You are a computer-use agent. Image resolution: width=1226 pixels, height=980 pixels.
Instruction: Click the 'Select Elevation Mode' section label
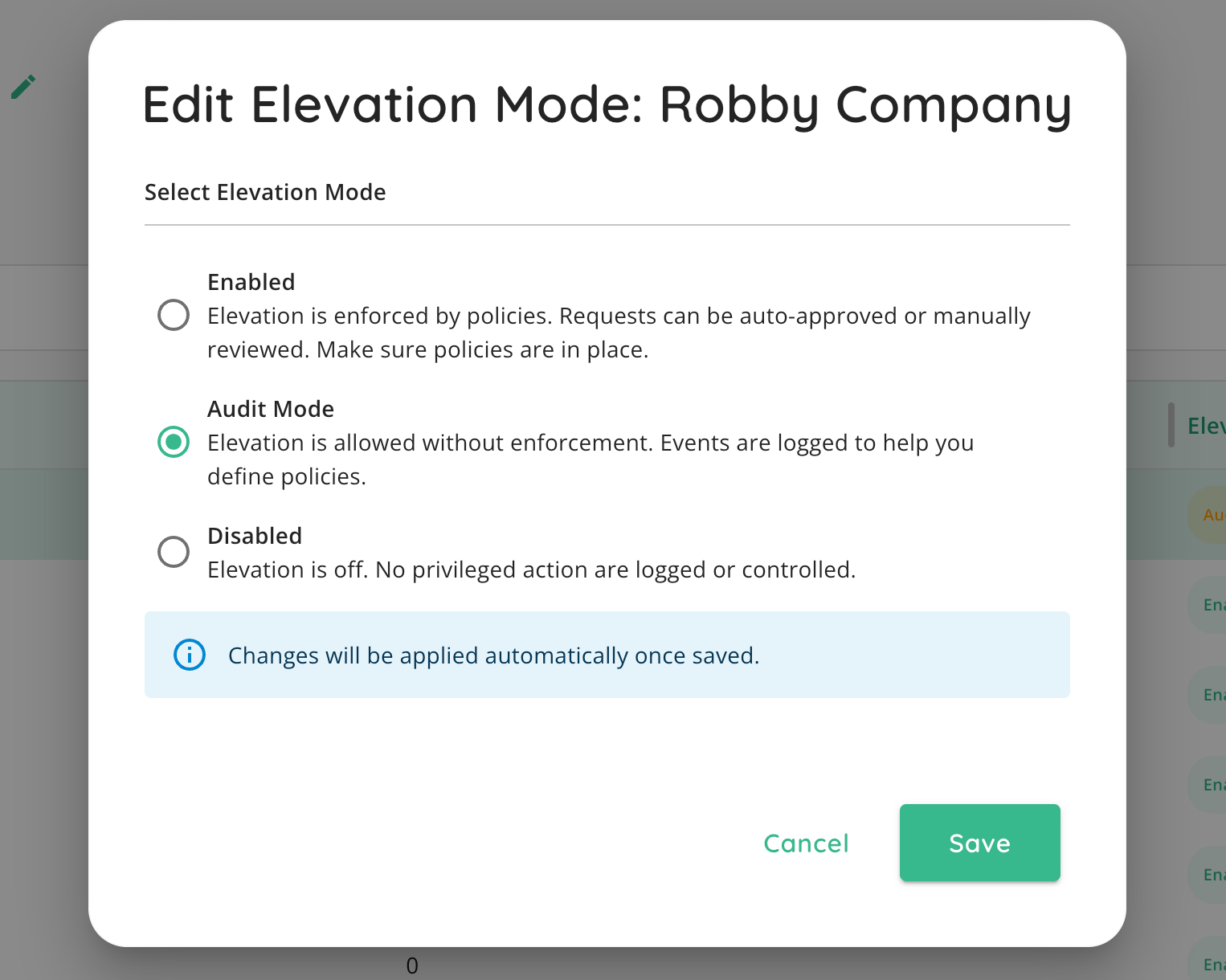(x=265, y=193)
